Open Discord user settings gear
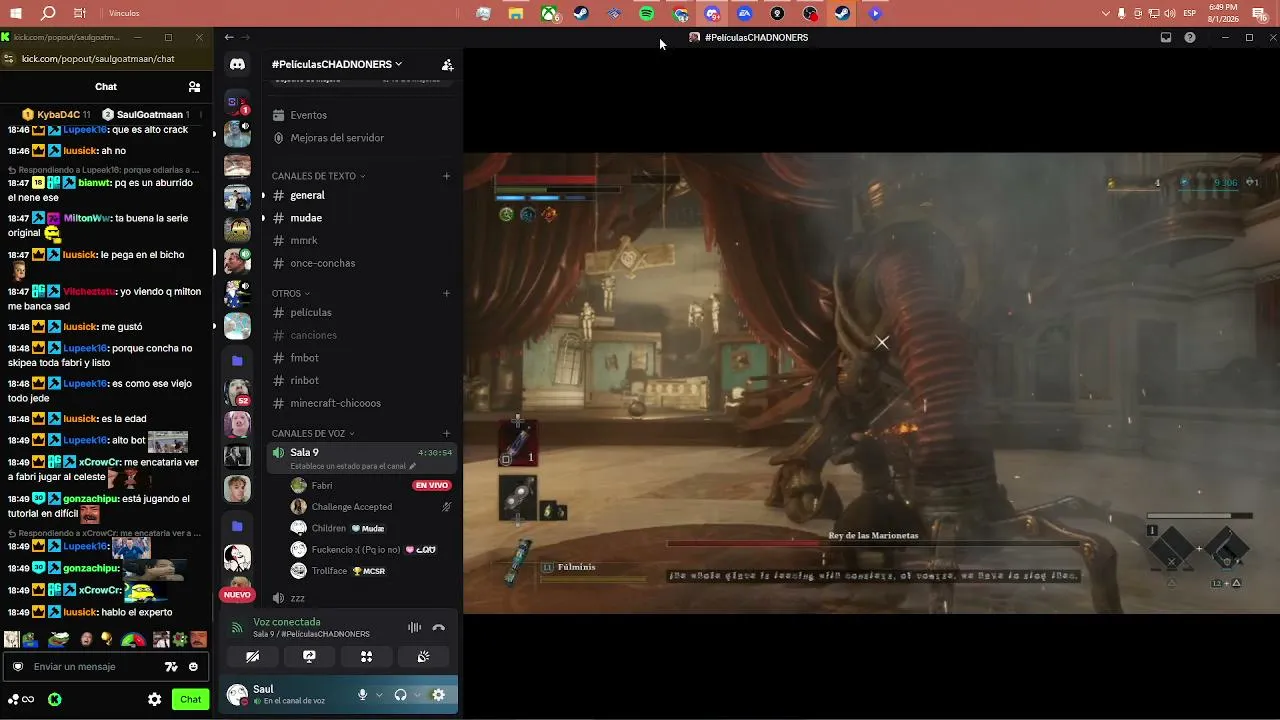This screenshot has width=1280, height=720. tap(438, 695)
